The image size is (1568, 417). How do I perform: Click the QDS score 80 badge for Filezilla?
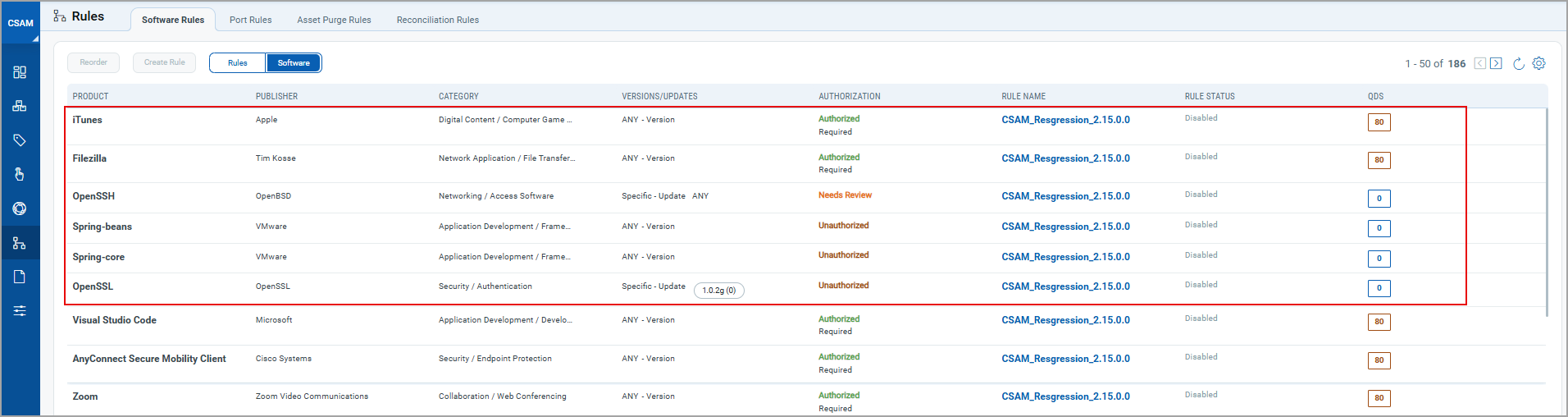point(1379,160)
